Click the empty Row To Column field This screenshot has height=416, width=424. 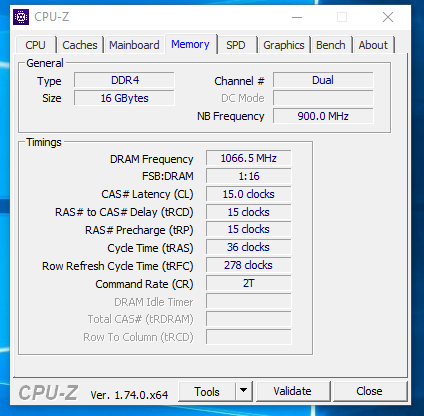tap(249, 337)
